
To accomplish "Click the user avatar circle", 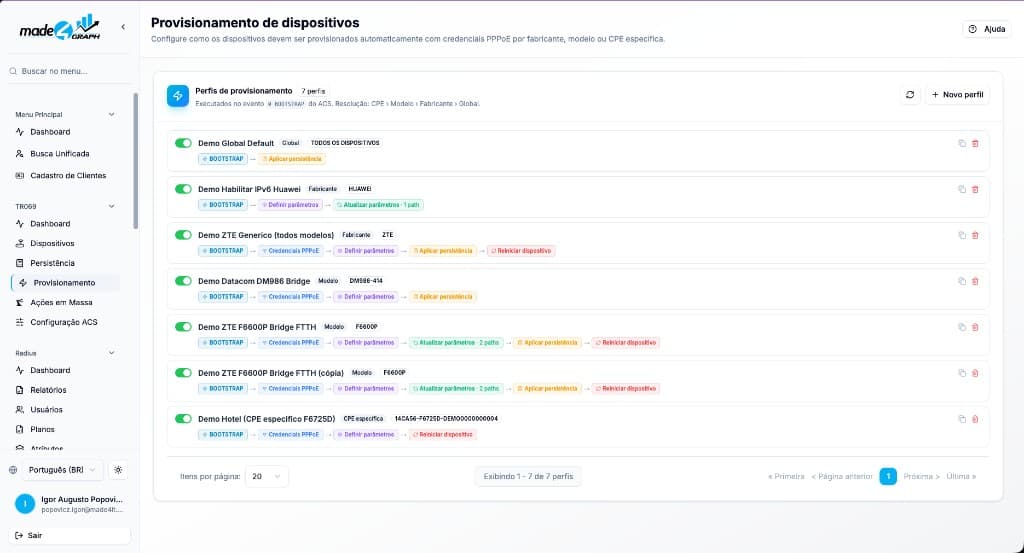I will coord(25,503).
